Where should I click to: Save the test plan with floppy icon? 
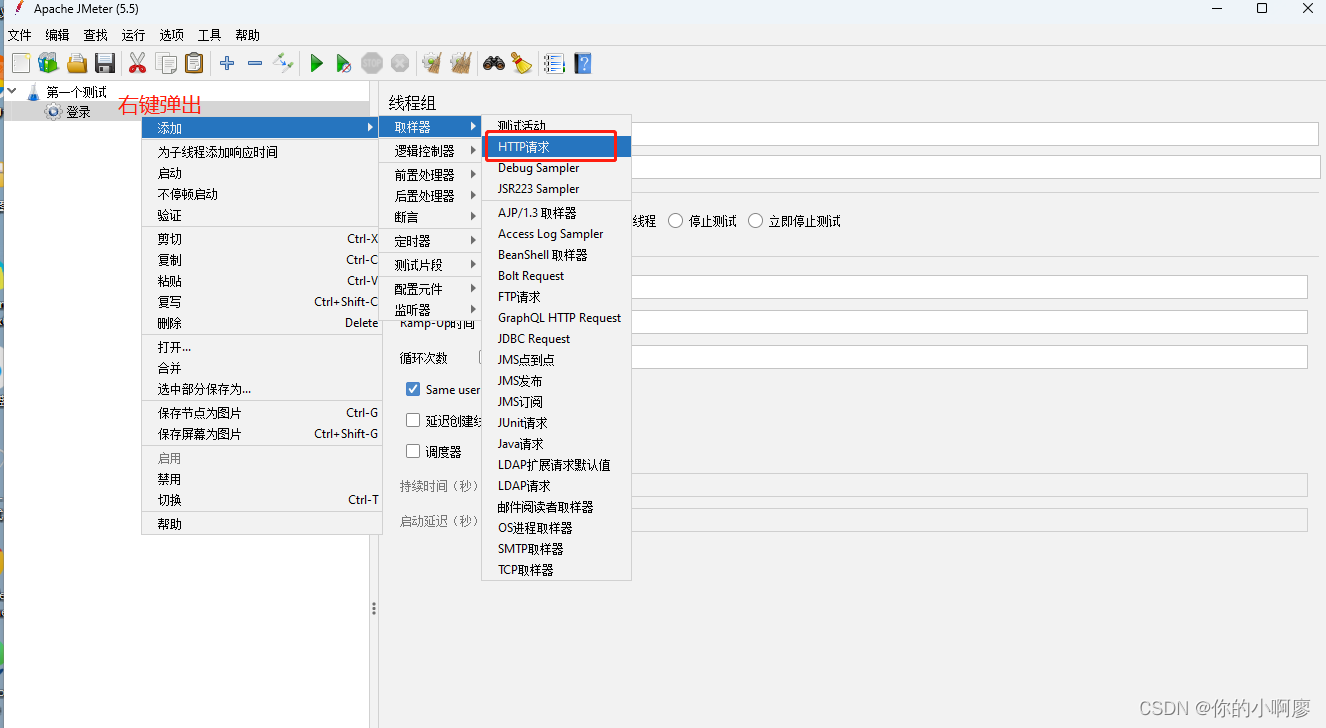[105, 63]
